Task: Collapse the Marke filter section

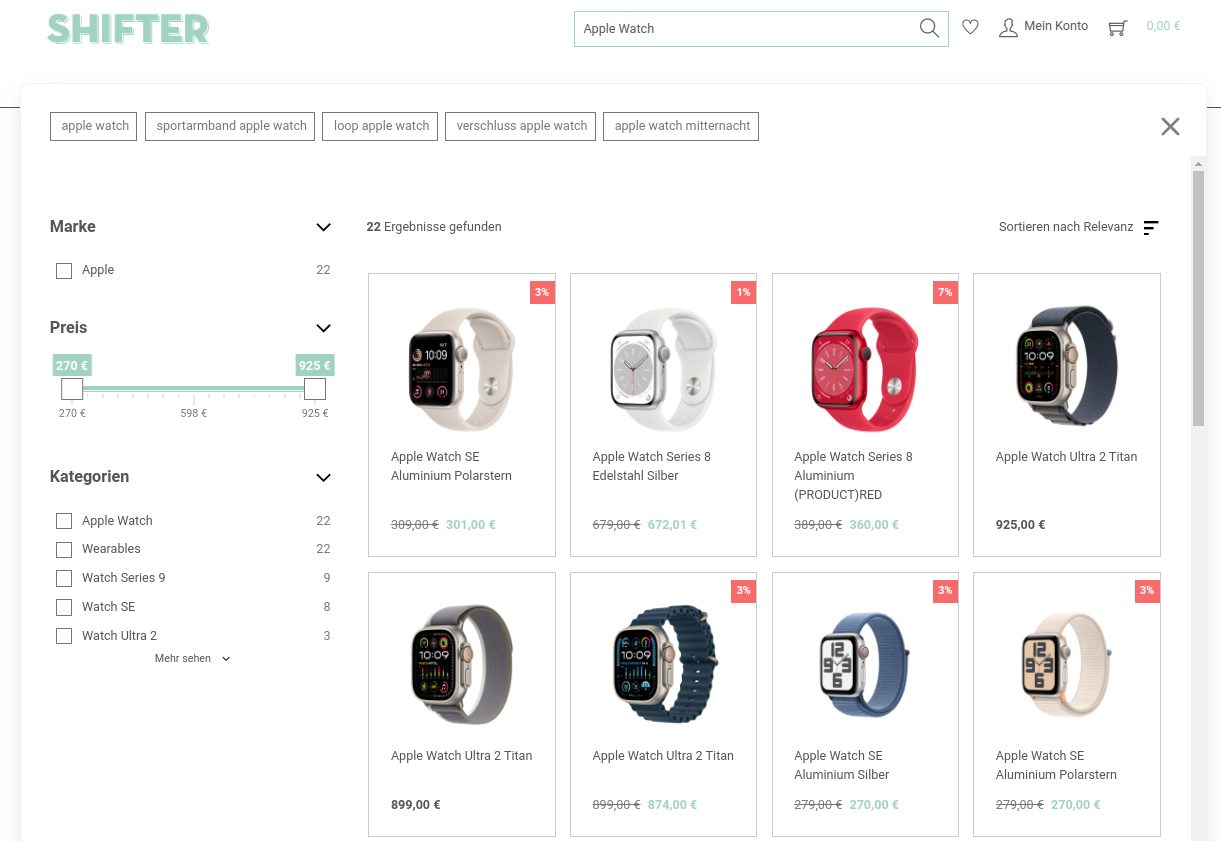Action: 323,227
